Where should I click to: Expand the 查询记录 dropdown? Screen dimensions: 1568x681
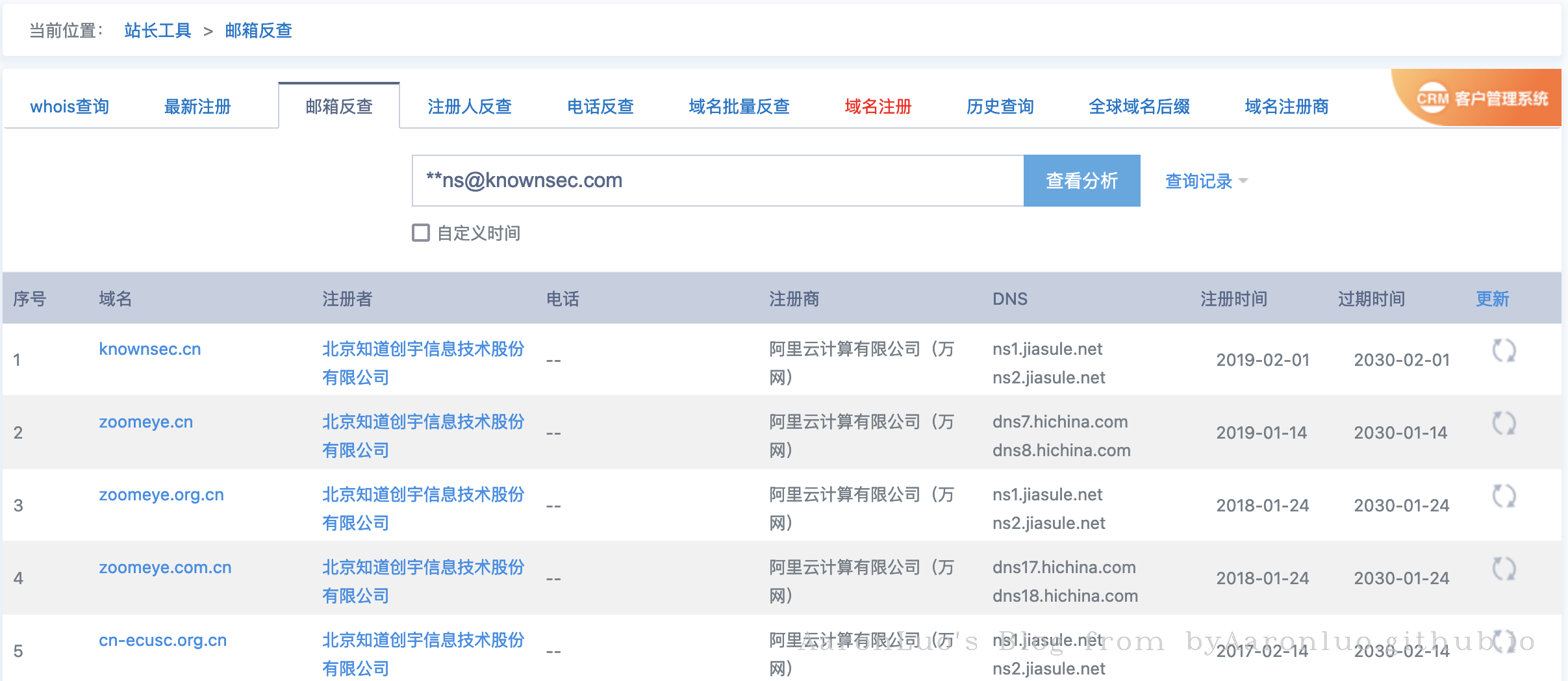pos(1206,181)
